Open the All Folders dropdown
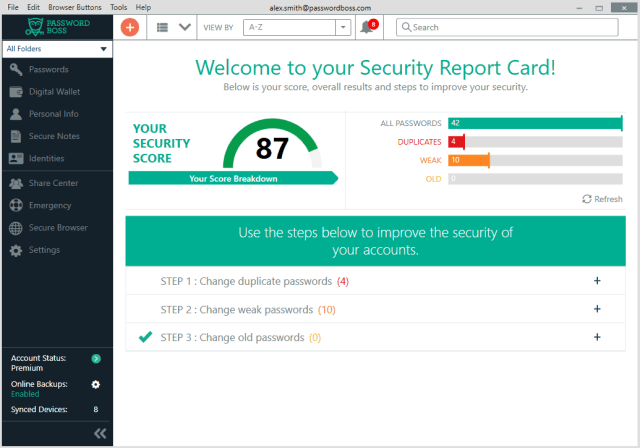Image resolution: width=640 pixels, height=448 pixels. click(56, 48)
